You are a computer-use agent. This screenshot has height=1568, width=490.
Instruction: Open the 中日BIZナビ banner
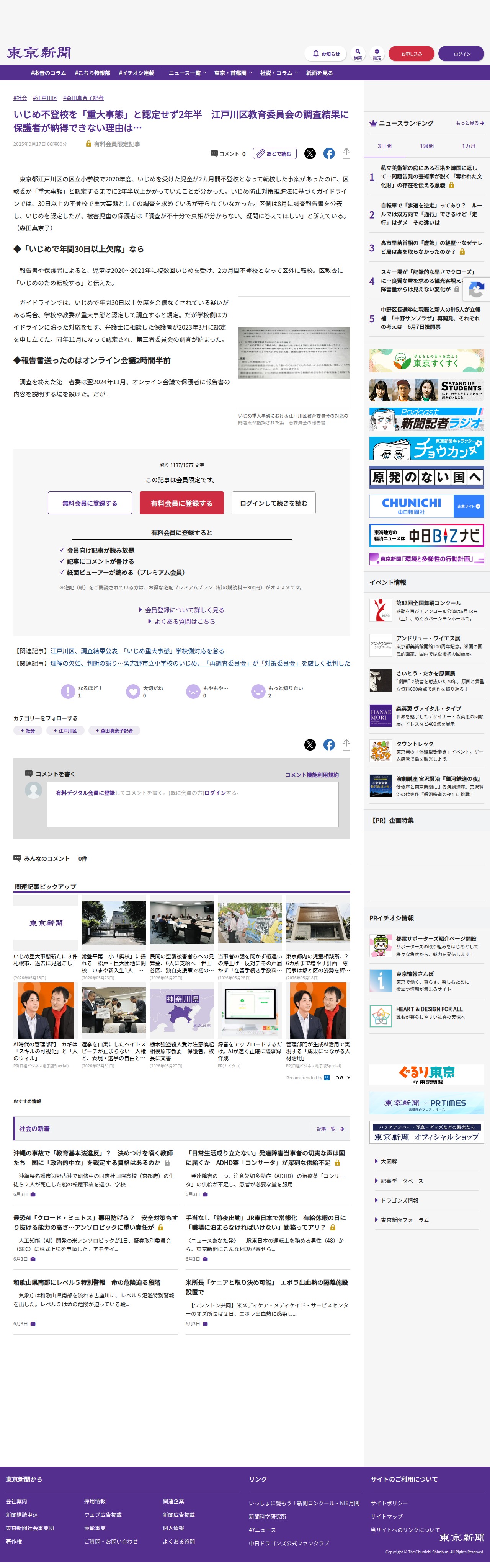(x=427, y=536)
